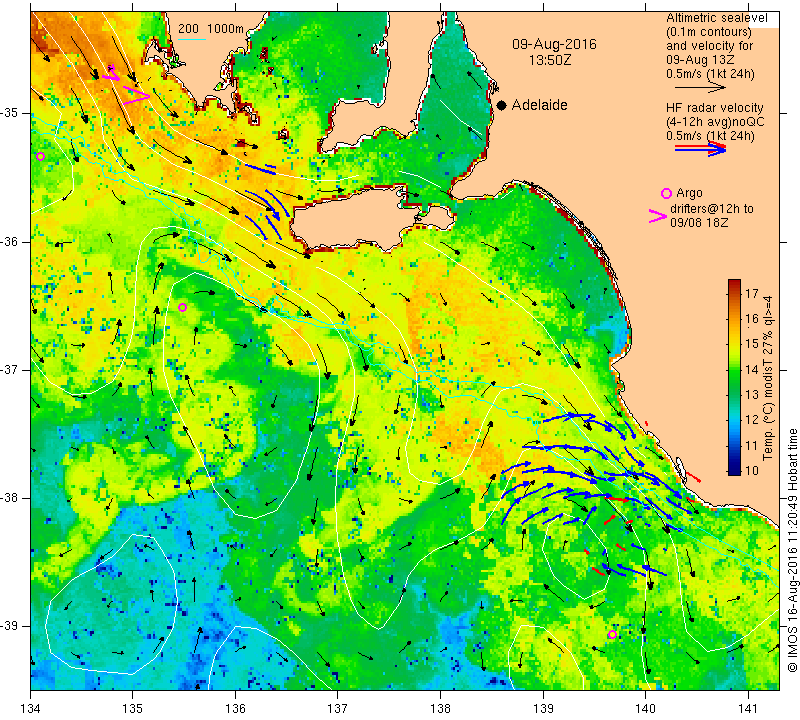Click the large magenta drifter chevron near longitude 135

[x=136, y=95]
